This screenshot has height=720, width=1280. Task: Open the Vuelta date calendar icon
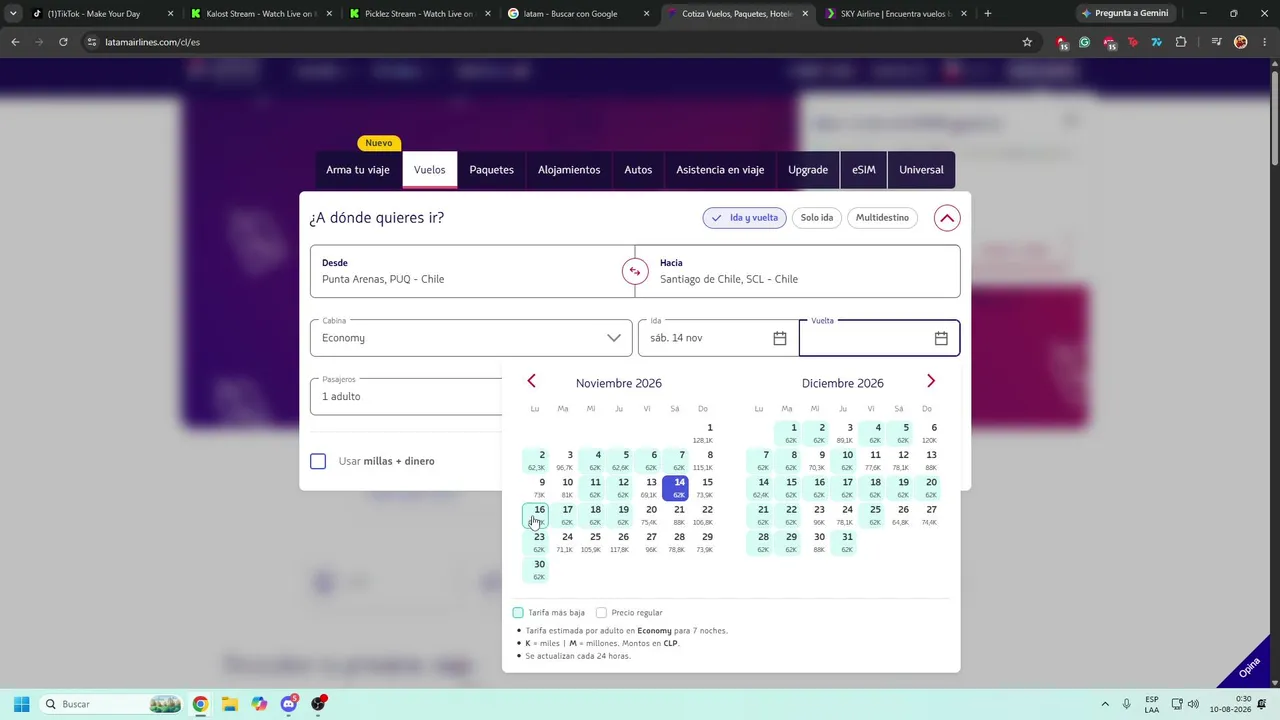point(941,338)
